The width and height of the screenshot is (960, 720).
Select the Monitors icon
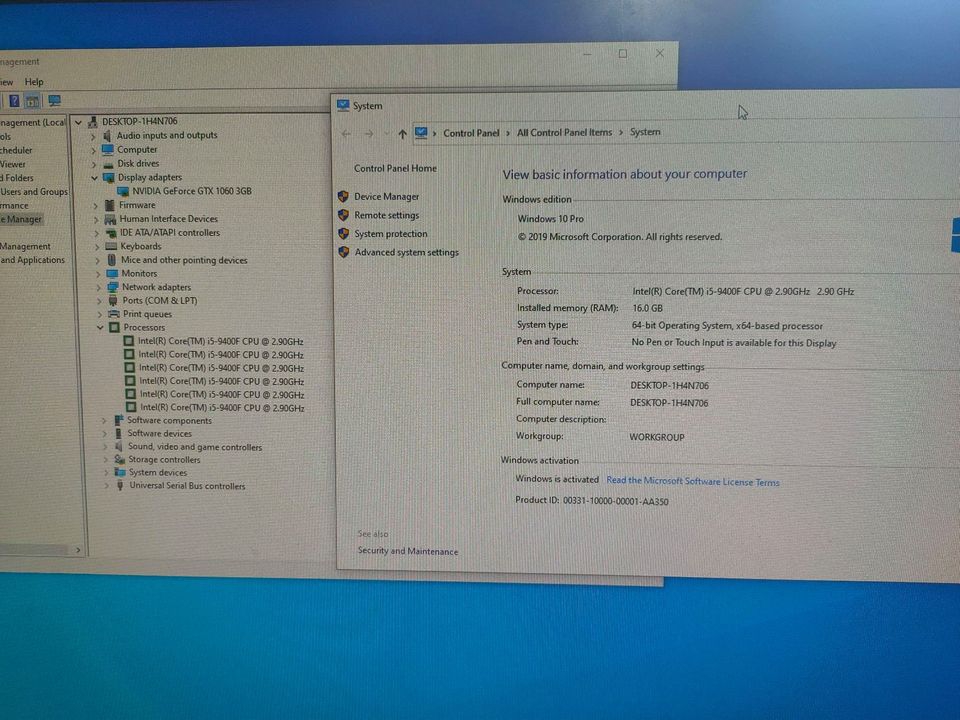(x=112, y=274)
